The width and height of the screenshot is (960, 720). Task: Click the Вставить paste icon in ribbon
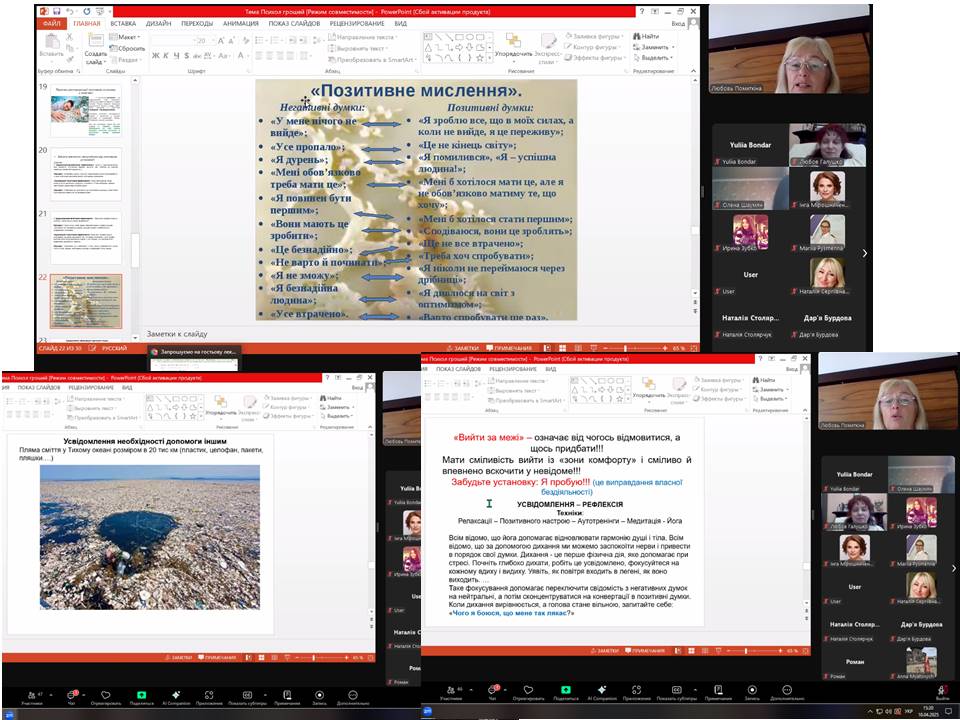[x=50, y=44]
